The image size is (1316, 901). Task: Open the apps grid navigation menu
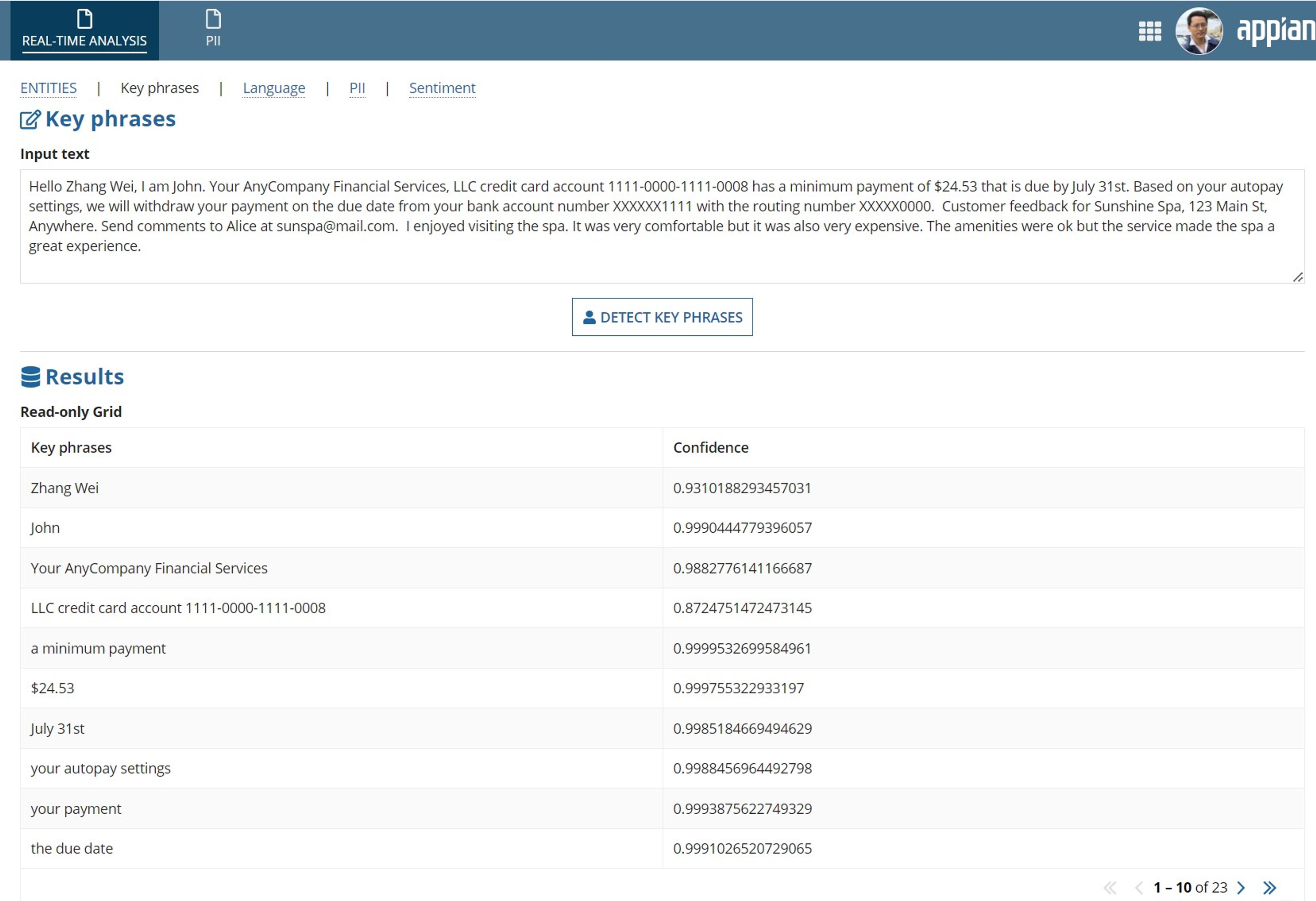coord(1149,31)
